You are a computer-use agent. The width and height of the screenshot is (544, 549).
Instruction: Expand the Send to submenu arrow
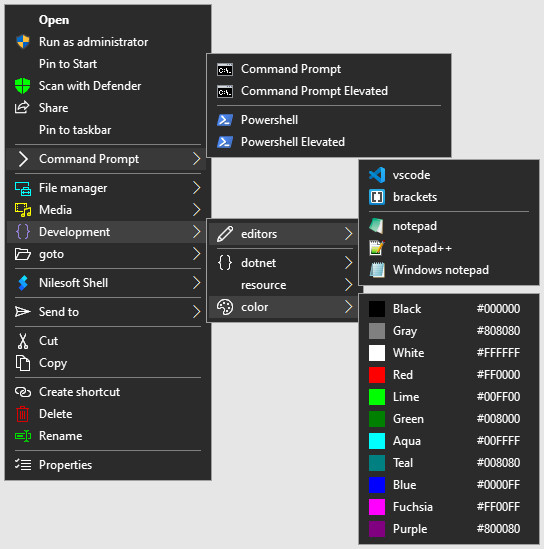[x=197, y=312]
